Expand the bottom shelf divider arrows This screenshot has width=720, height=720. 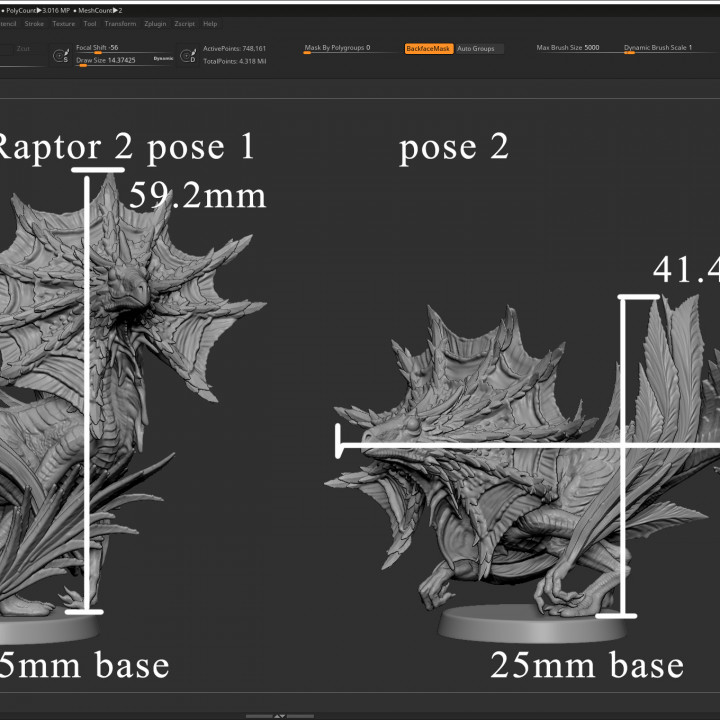(x=280, y=715)
